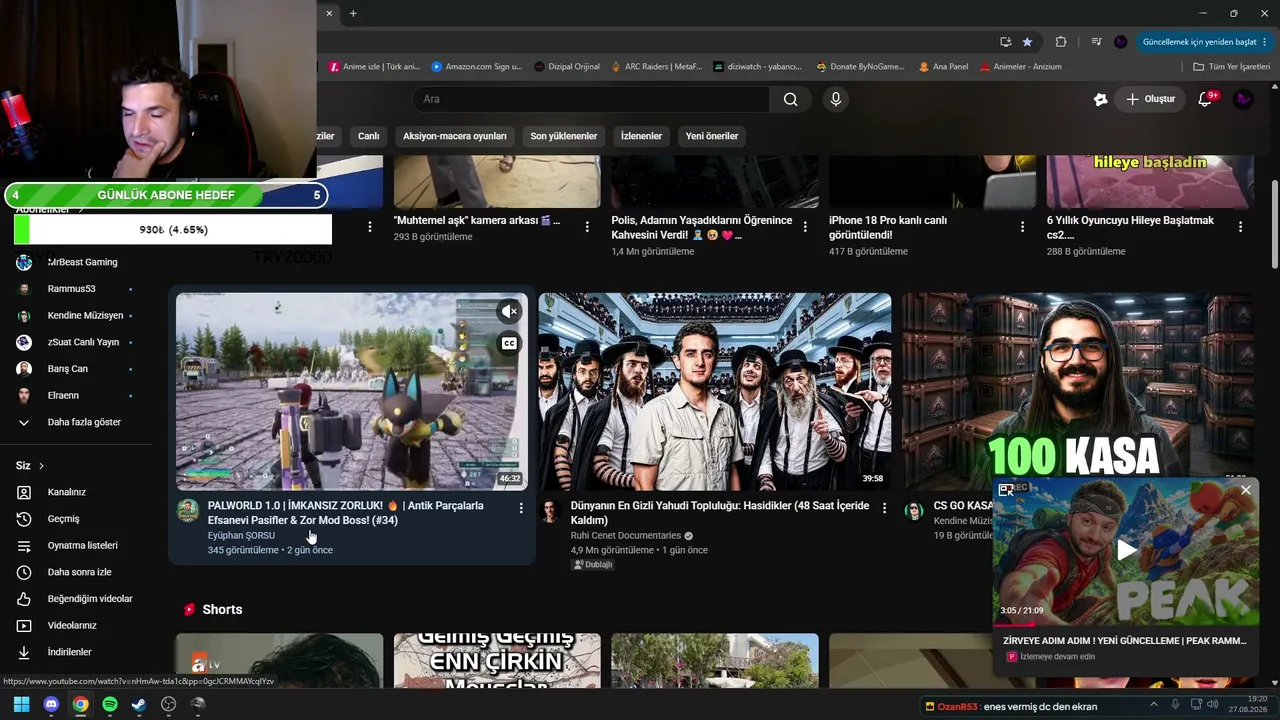Open options for iPhone 18 Pro video
The image size is (1280, 720).
tap(1022, 227)
